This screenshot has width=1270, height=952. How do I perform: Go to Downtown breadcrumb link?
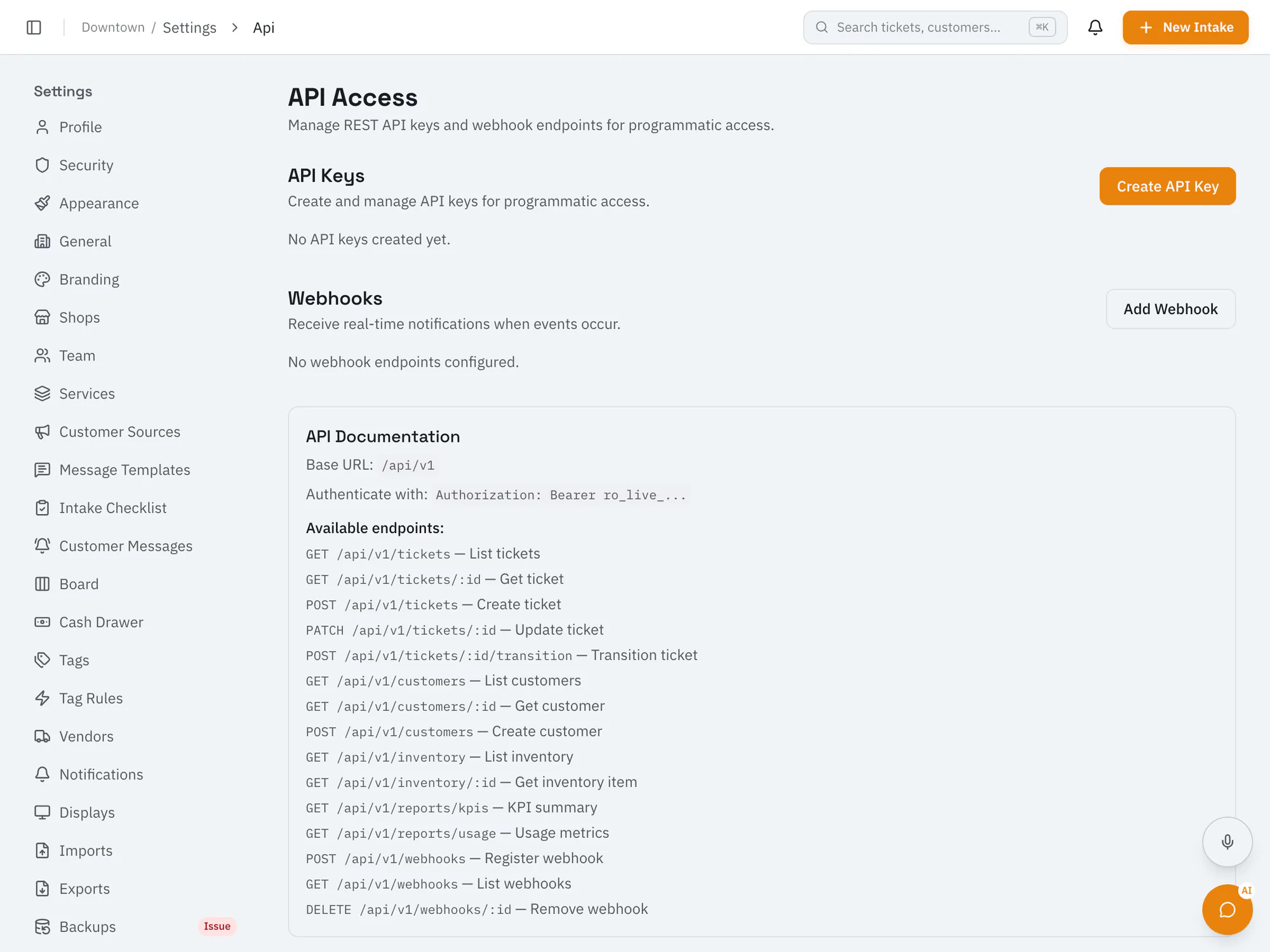113,27
